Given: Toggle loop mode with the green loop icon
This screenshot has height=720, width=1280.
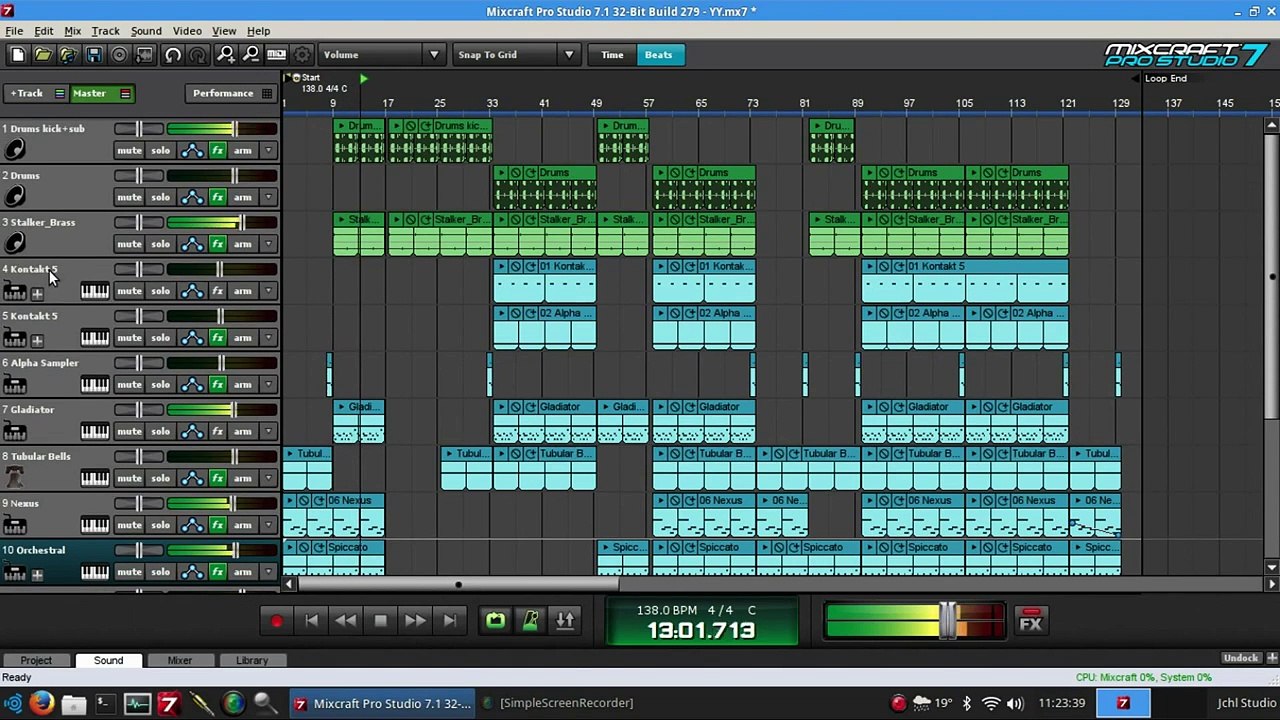Looking at the screenshot, I should click(x=495, y=621).
